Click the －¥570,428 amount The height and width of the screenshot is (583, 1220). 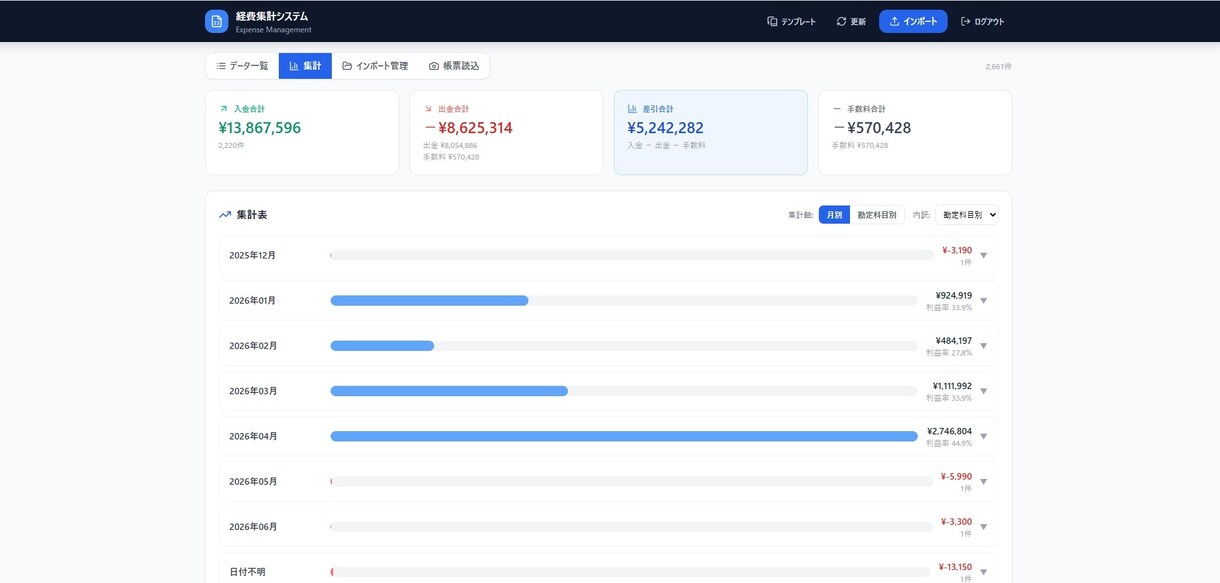click(x=872, y=128)
